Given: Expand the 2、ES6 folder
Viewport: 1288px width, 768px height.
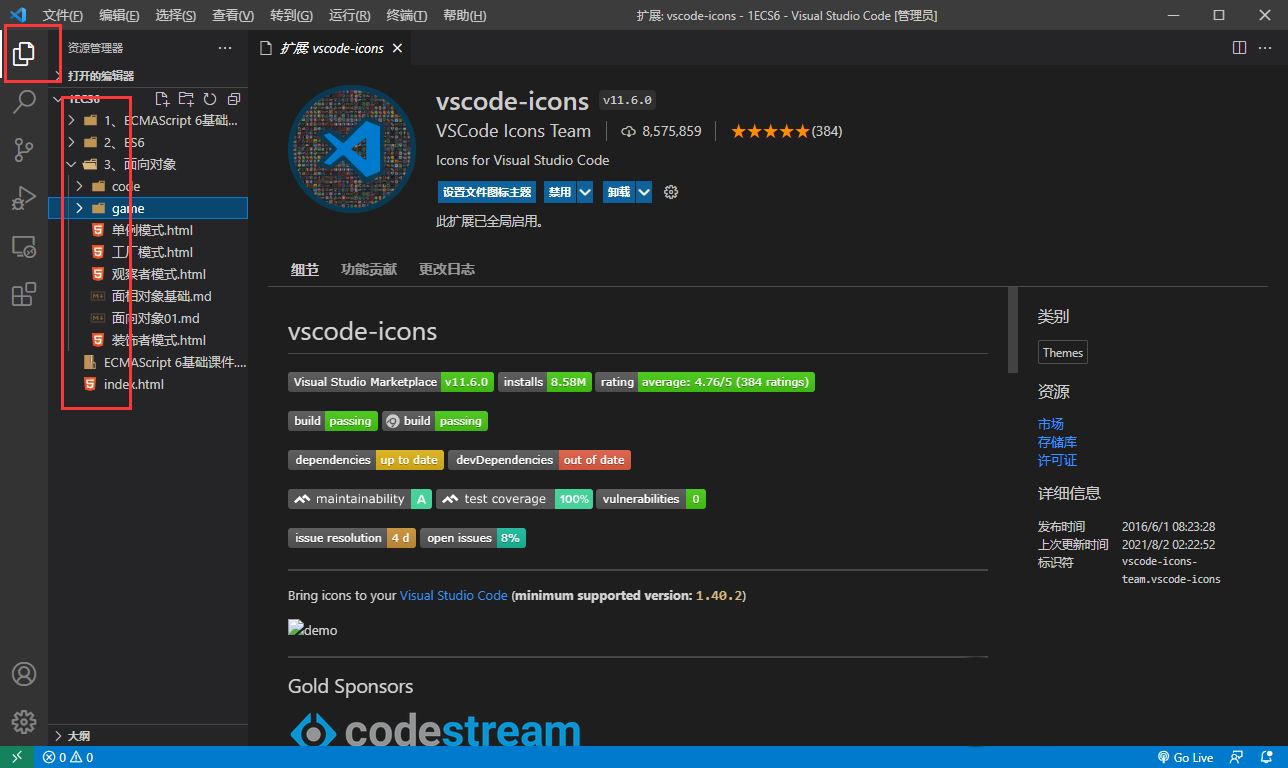Looking at the screenshot, I should point(148,142).
